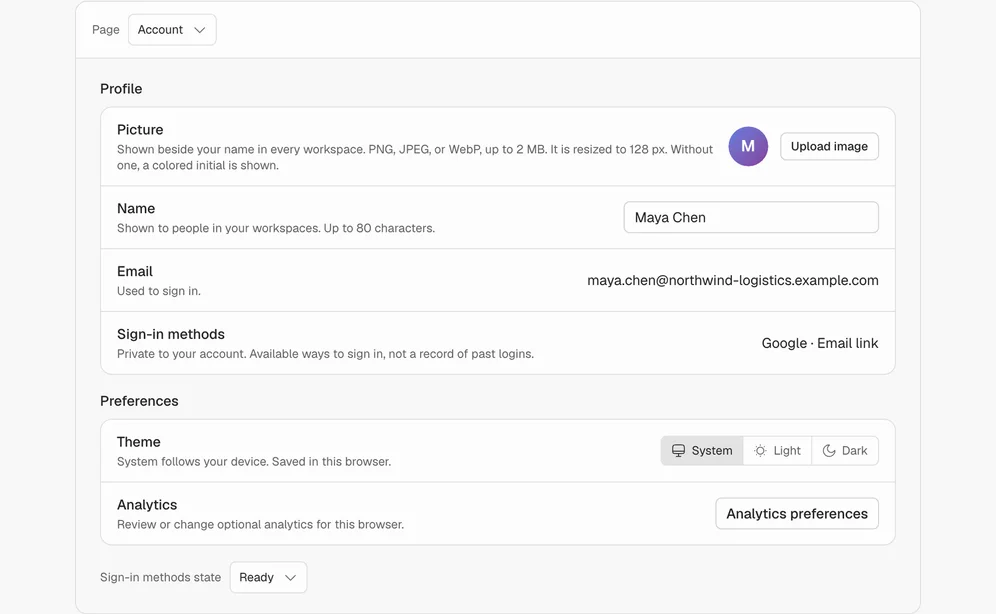This screenshot has height=614, width=996.
Task: Click the email address maya.chen@northwind-logistics.example.com
Action: [732, 280]
